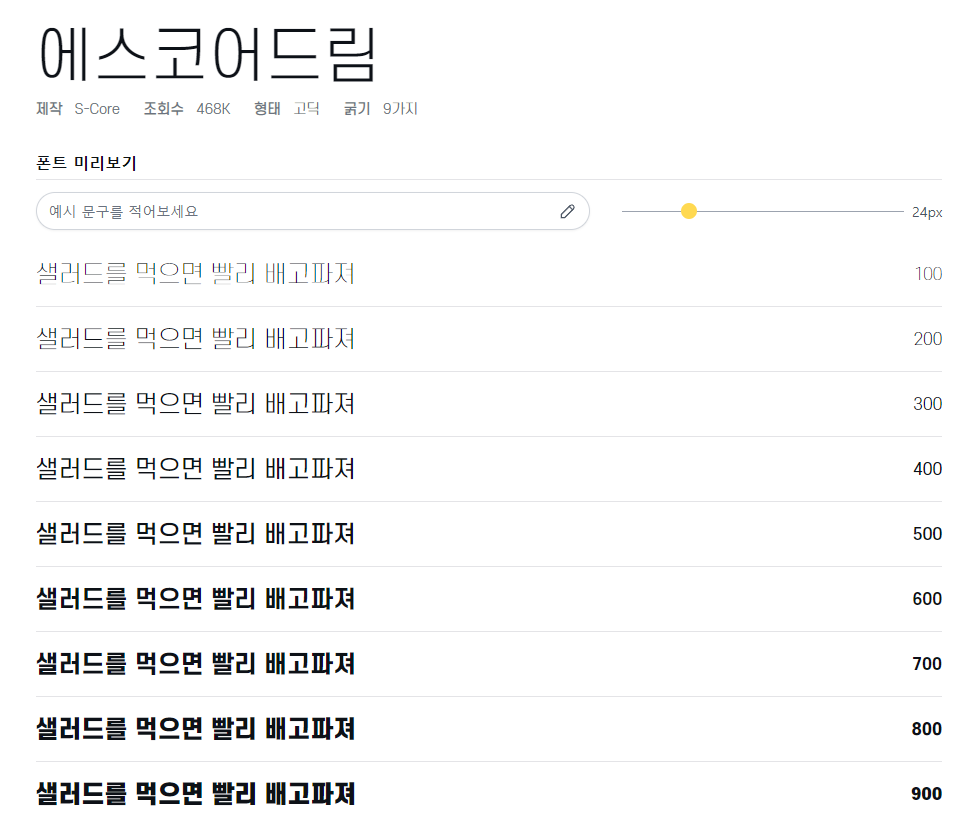The width and height of the screenshot is (964, 823).
Task: Click the S-Core creator name
Action: [97, 109]
